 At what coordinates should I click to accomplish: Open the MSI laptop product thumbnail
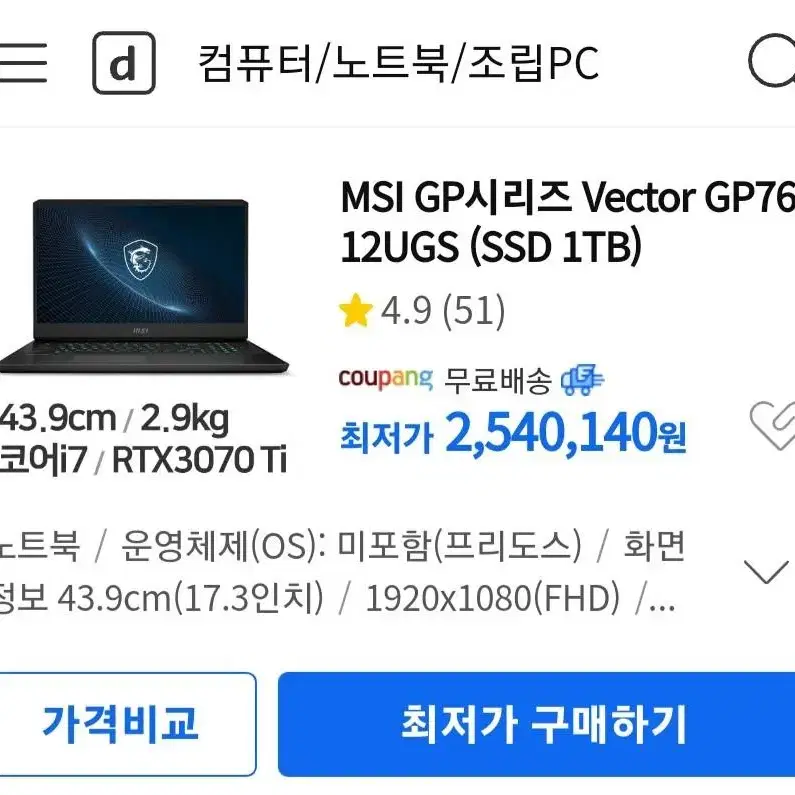(x=144, y=286)
